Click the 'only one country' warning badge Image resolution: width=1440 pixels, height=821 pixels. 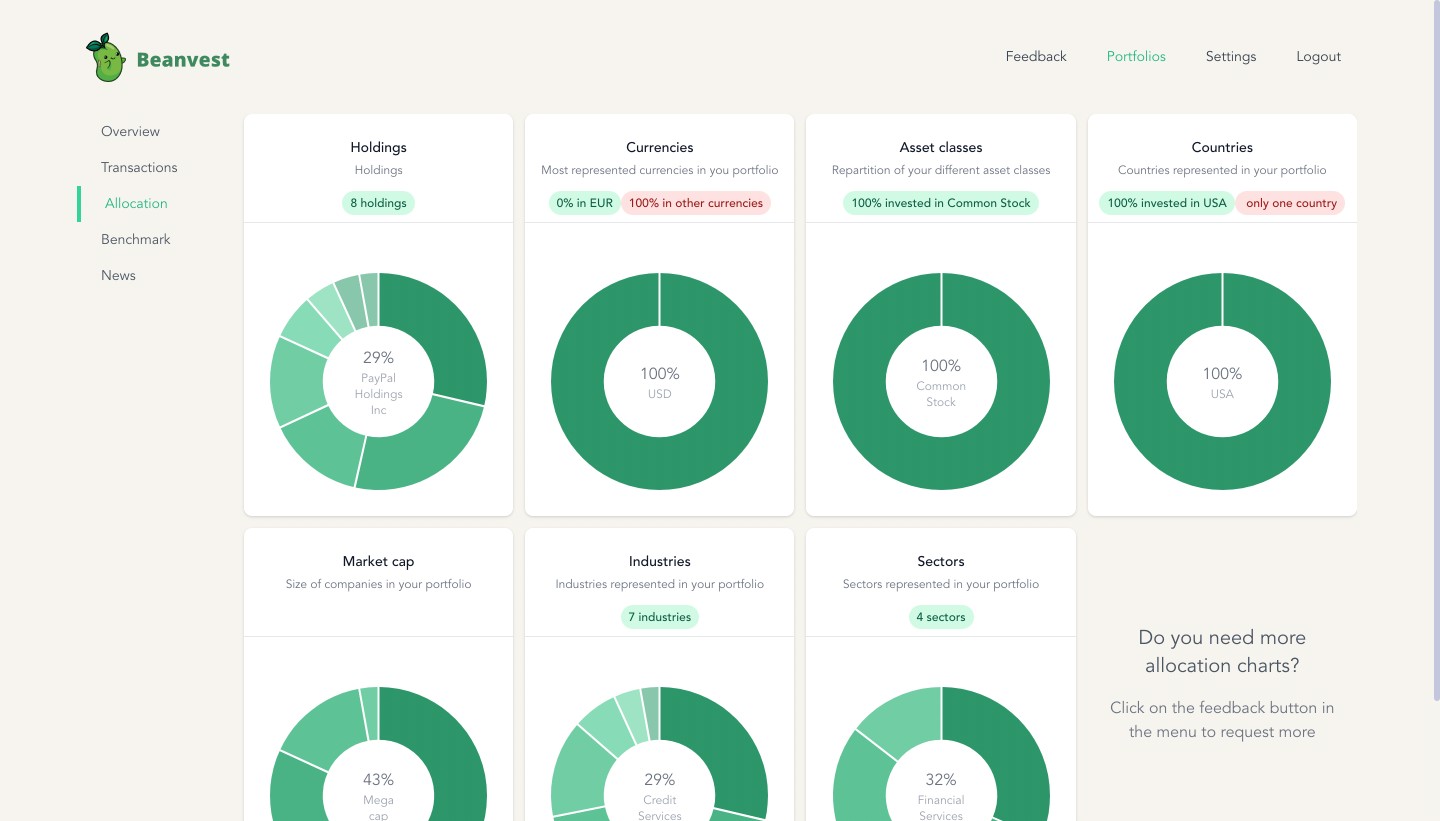(x=1291, y=203)
